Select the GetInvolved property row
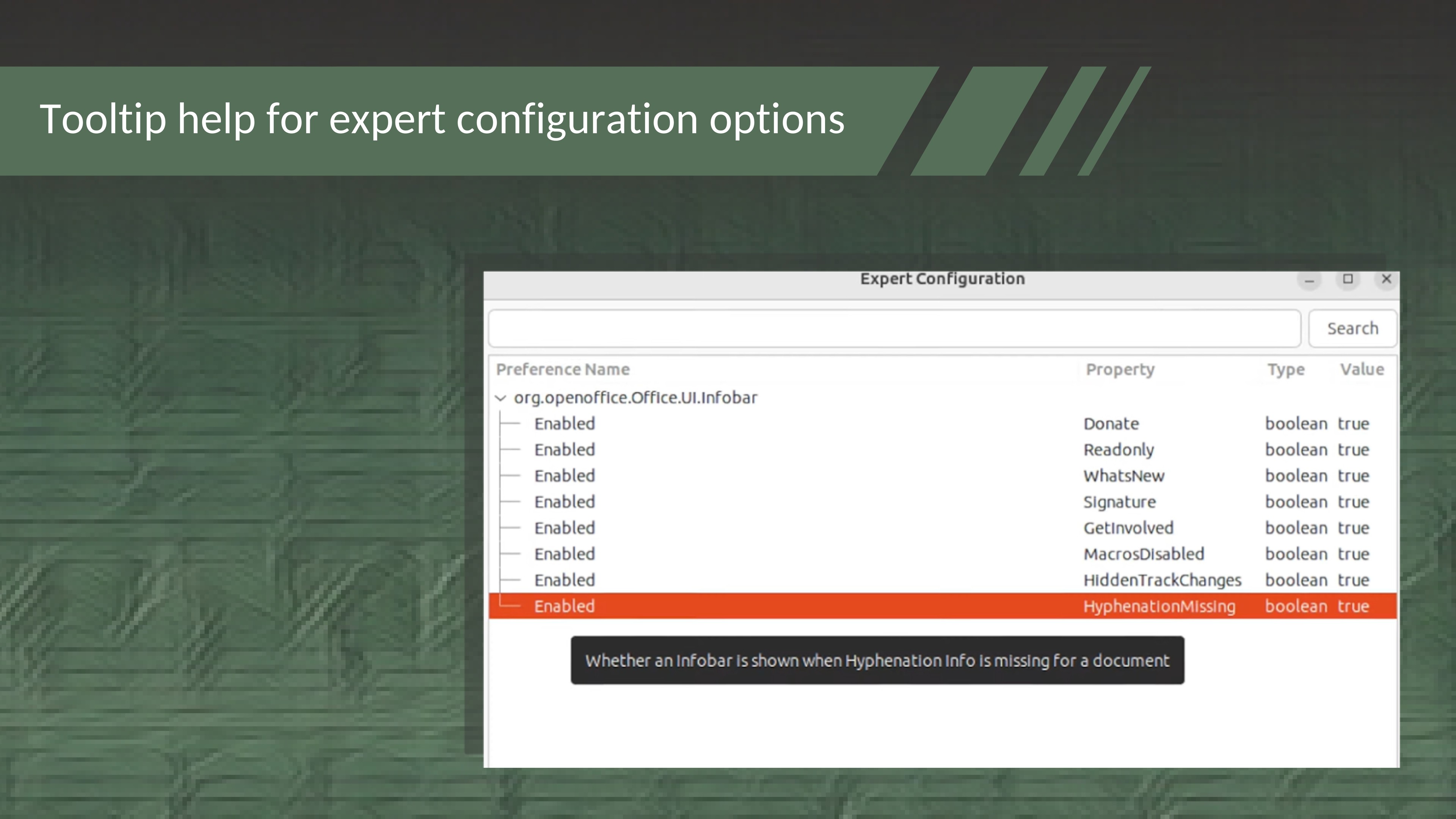This screenshot has width=1456, height=819. click(1128, 528)
